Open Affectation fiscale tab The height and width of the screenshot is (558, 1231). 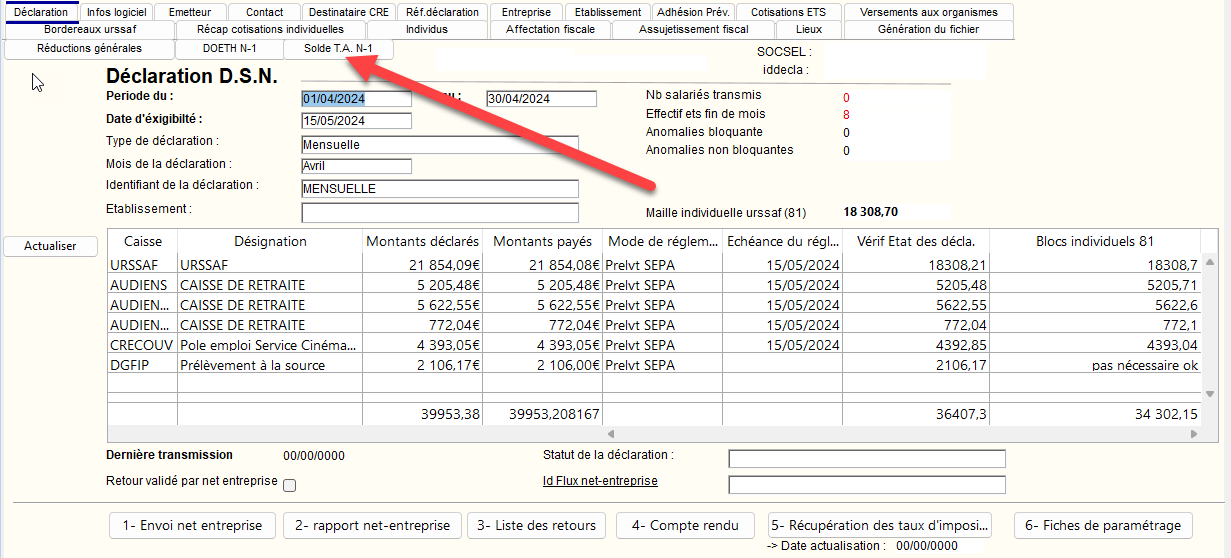550,29
